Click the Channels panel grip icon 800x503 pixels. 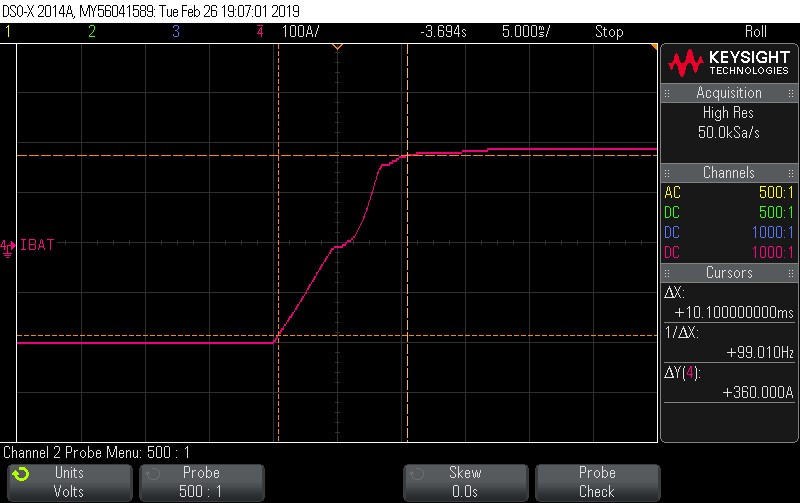[666, 173]
